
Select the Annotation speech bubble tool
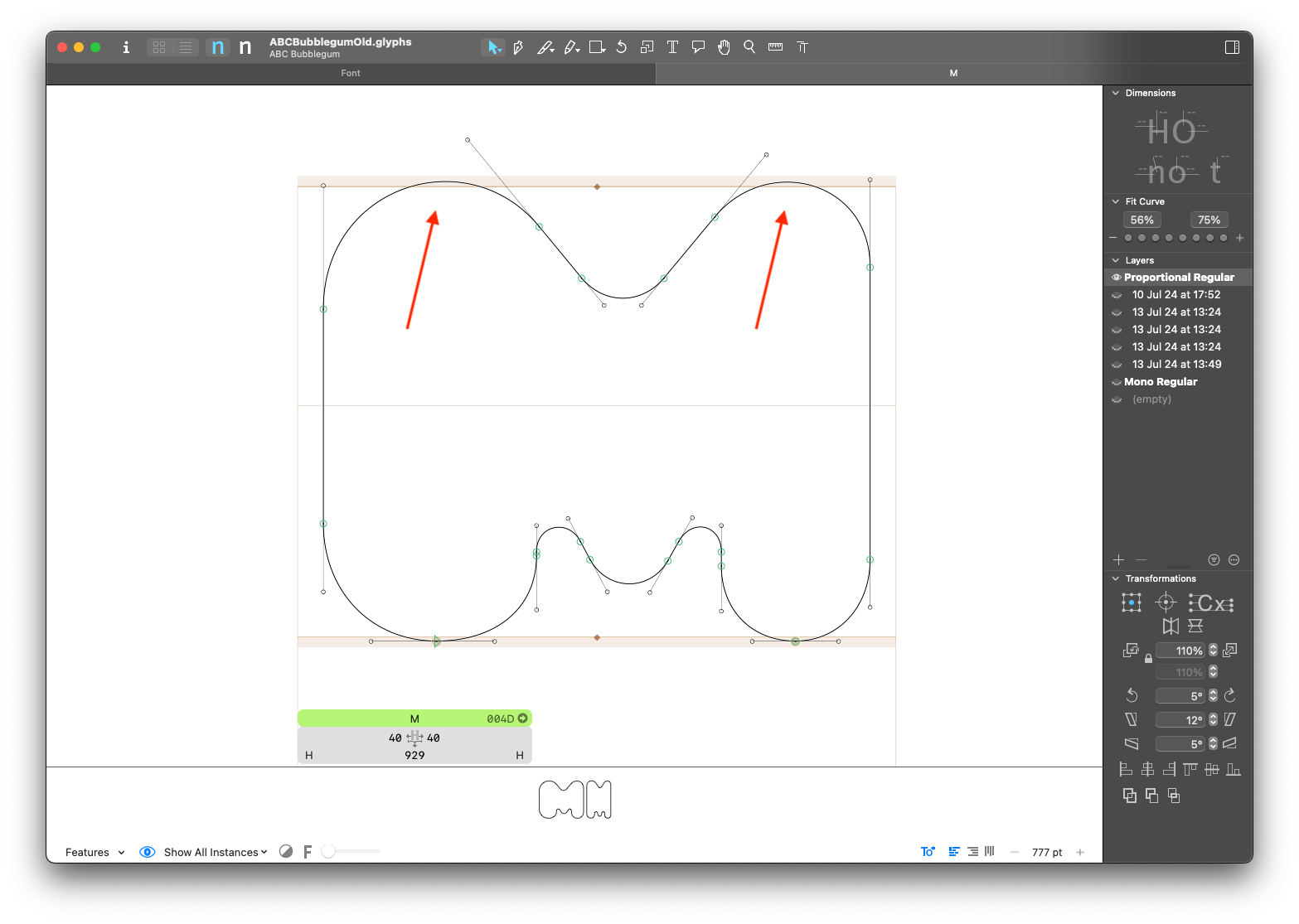698,47
